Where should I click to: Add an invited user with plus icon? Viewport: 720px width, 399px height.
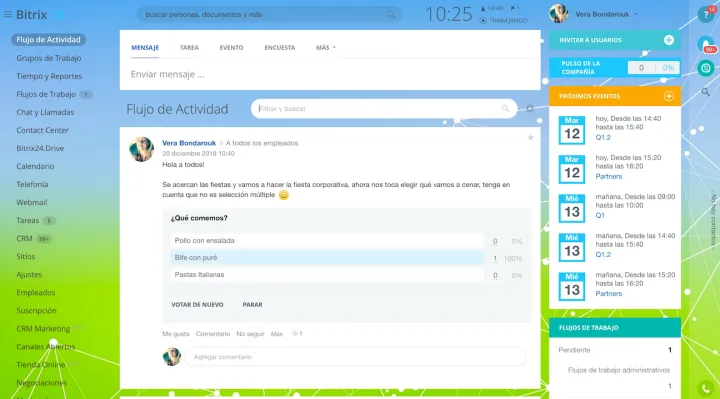[669, 40]
